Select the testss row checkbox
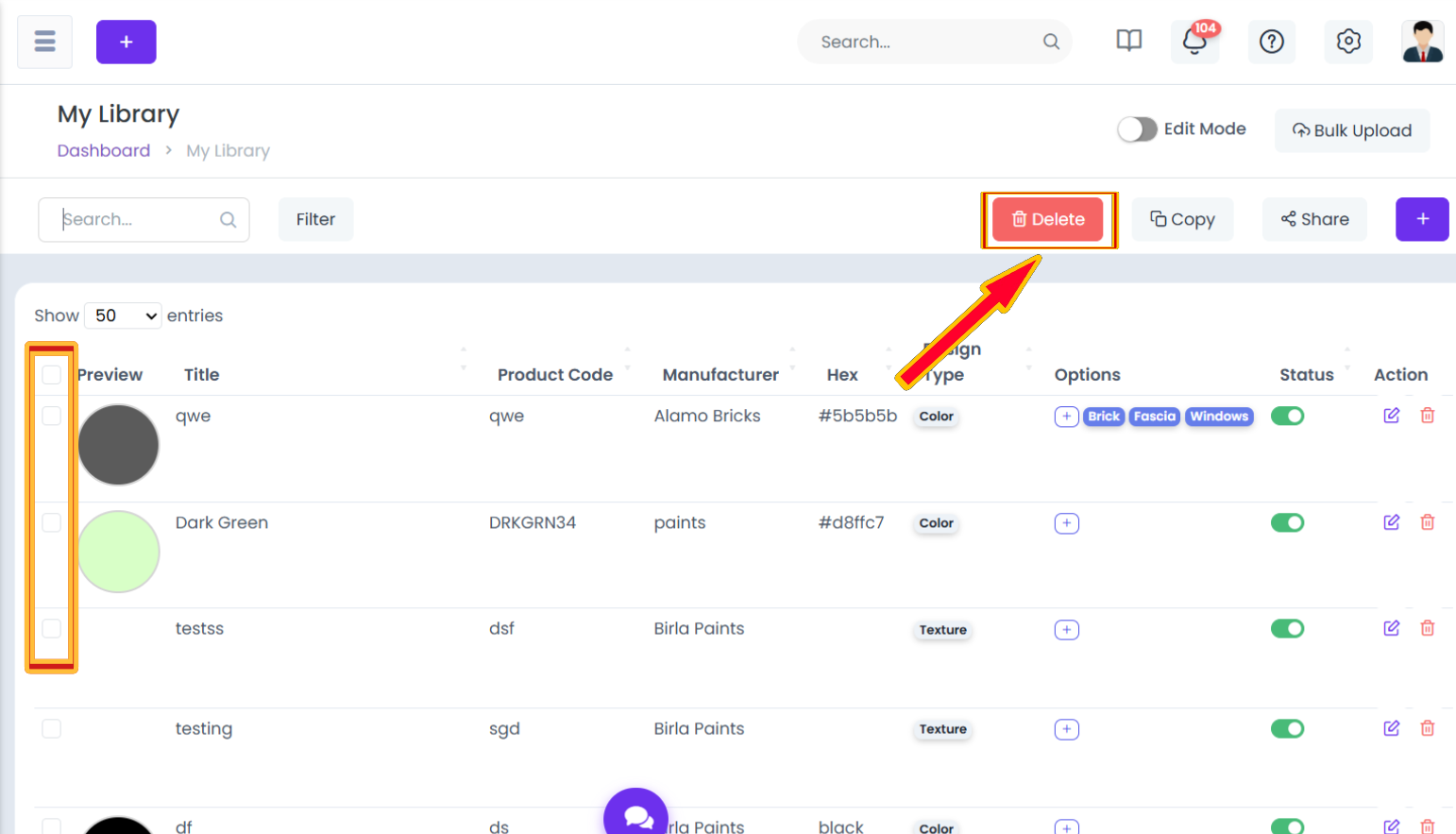1456x834 pixels. (x=52, y=628)
